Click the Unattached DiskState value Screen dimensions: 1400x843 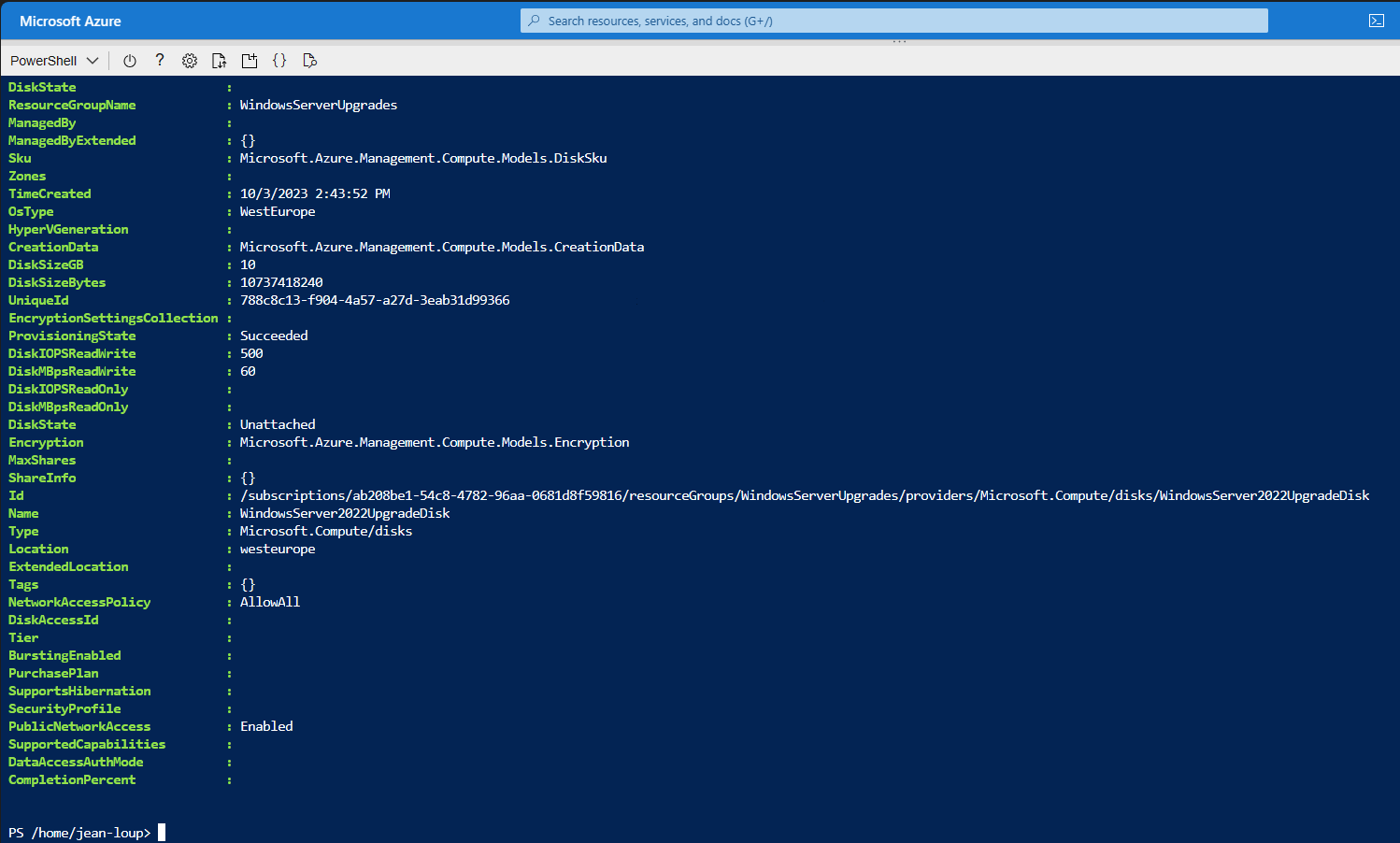[278, 424]
